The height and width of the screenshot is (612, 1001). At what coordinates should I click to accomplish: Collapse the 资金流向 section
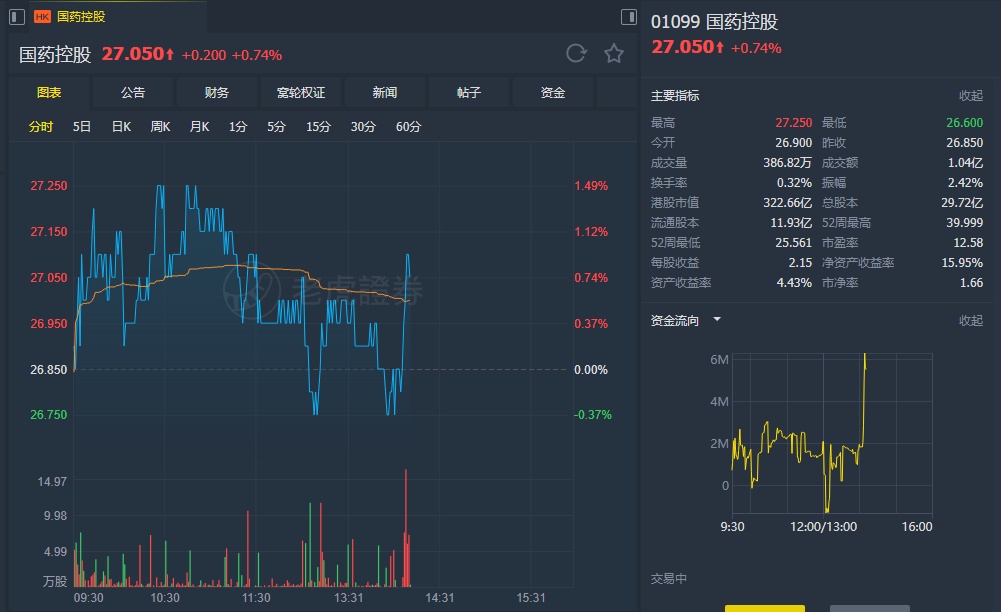coord(970,320)
